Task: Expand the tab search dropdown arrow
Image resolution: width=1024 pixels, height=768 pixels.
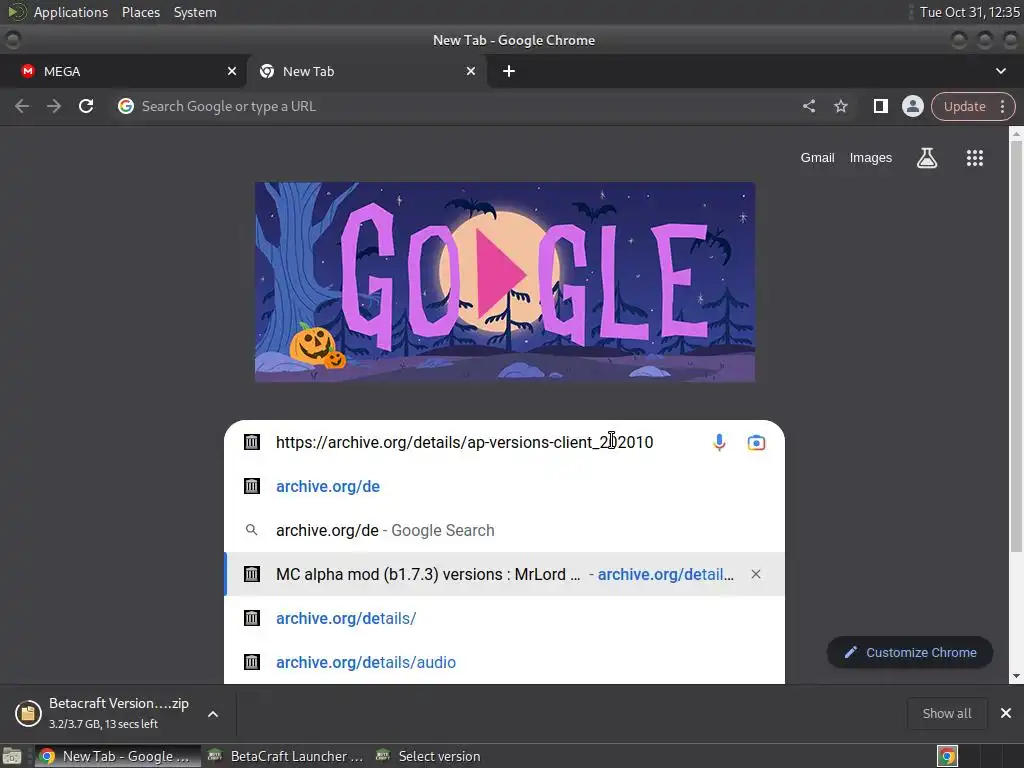Action: coord(1000,71)
